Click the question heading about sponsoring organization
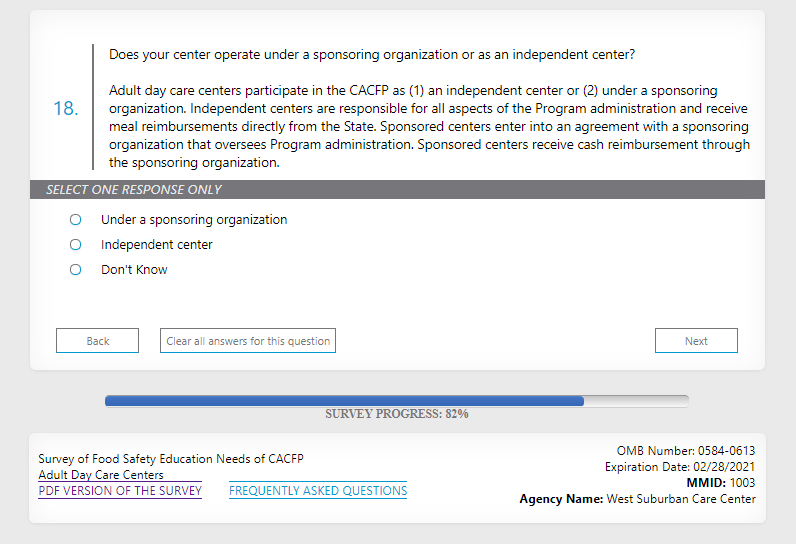796x544 pixels. (x=372, y=54)
